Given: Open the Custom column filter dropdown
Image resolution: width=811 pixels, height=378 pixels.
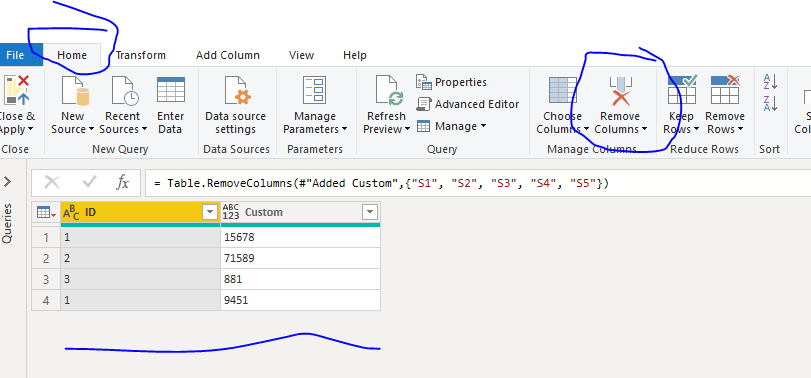Looking at the screenshot, I should (x=370, y=213).
